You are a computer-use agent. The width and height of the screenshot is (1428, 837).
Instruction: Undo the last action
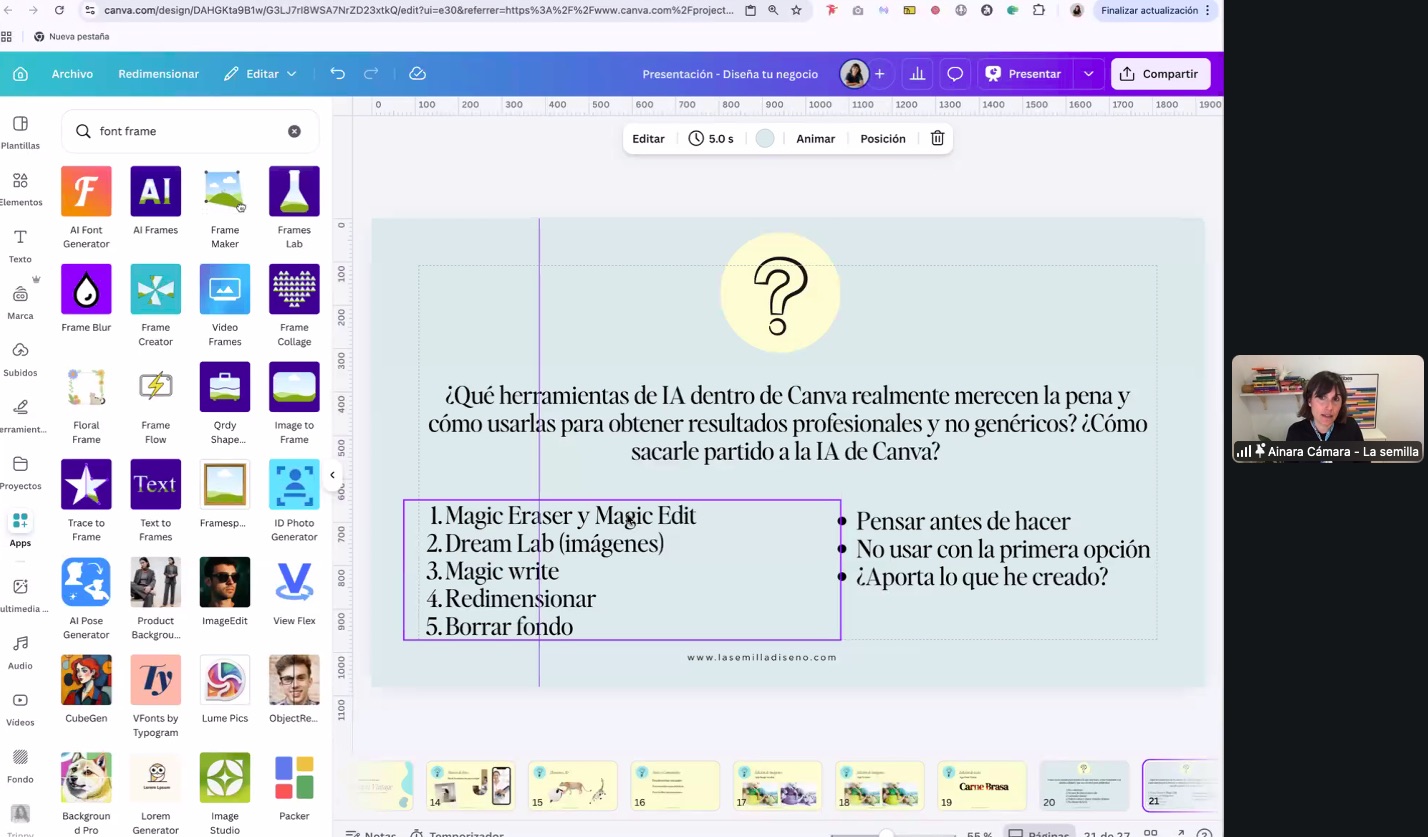[x=337, y=74]
